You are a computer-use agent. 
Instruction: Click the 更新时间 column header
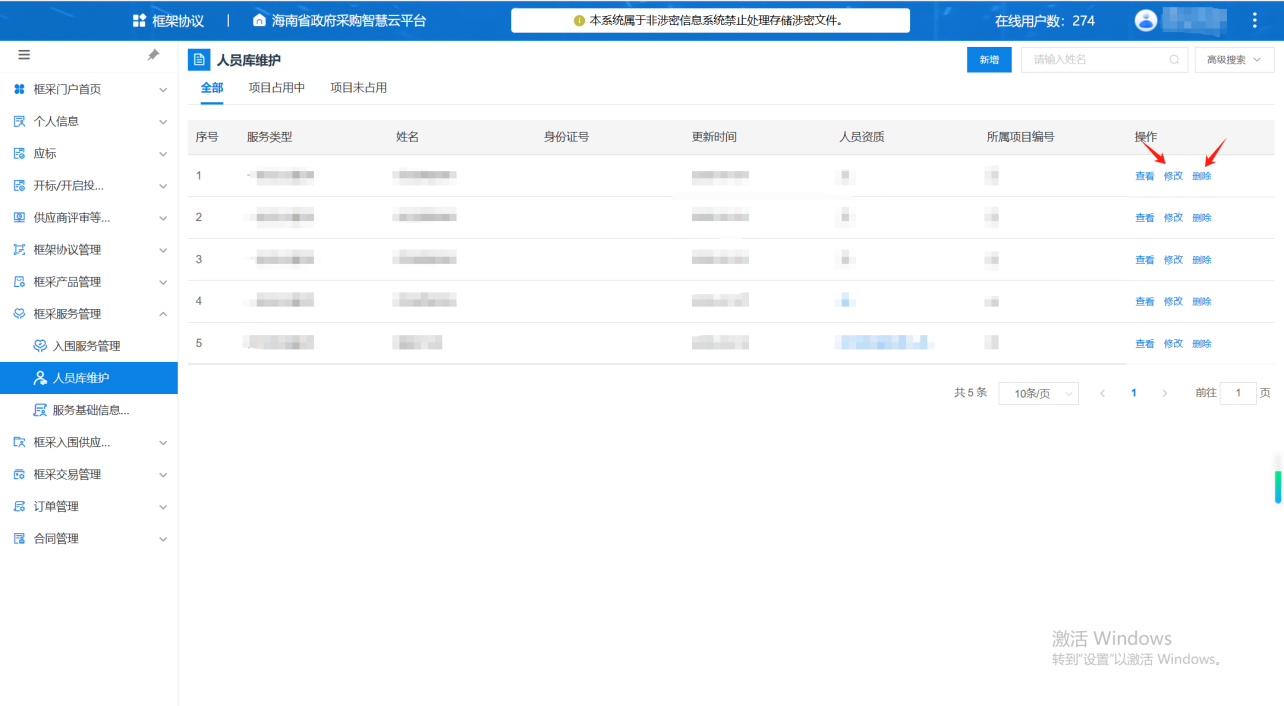(714, 137)
